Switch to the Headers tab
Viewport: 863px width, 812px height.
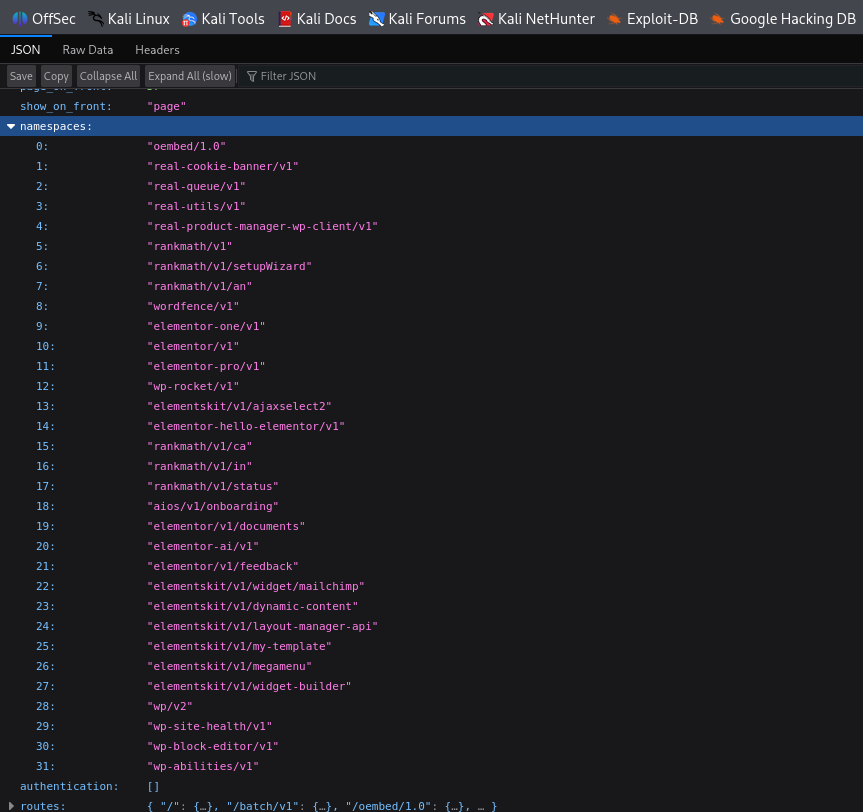click(157, 50)
